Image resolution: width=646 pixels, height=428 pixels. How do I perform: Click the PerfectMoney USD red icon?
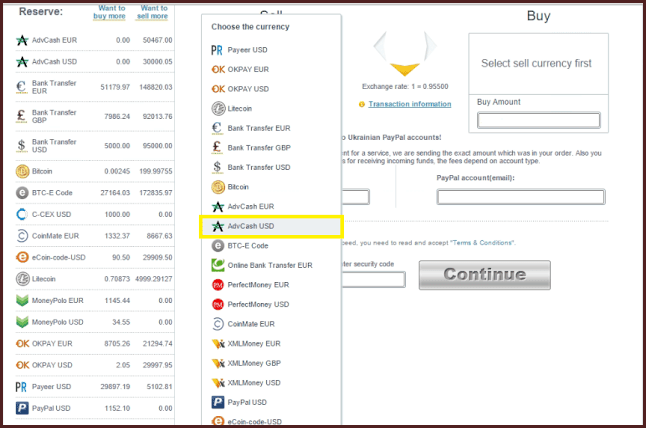tap(218, 304)
